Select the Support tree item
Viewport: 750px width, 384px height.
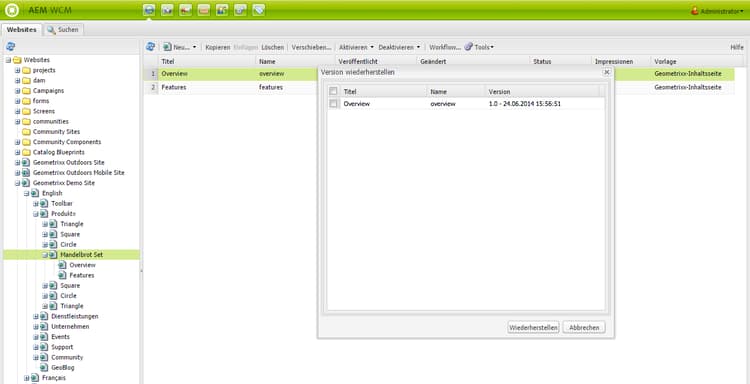coord(62,347)
